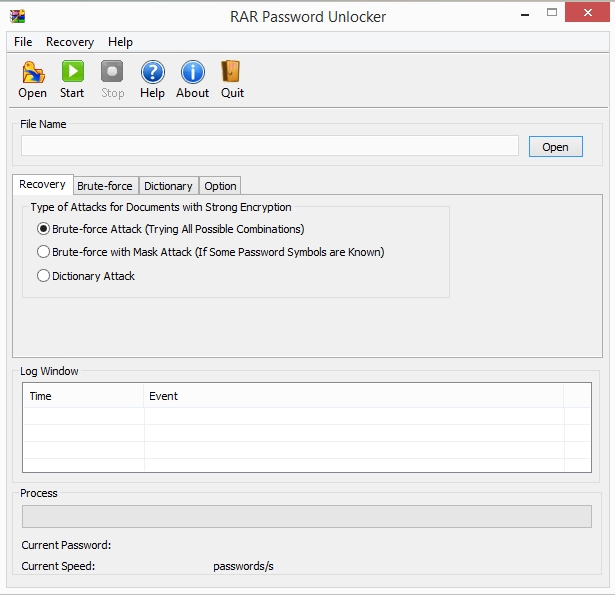Select Brute-force with Mask Attack option

click(43, 252)
